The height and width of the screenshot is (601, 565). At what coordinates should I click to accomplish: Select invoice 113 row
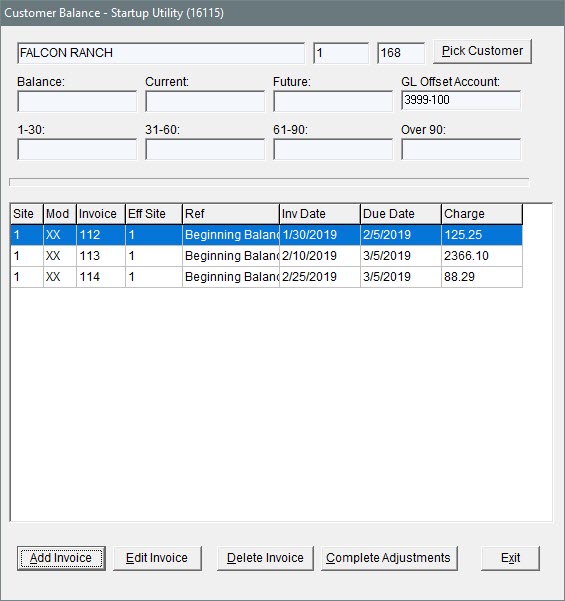(266, 256)
